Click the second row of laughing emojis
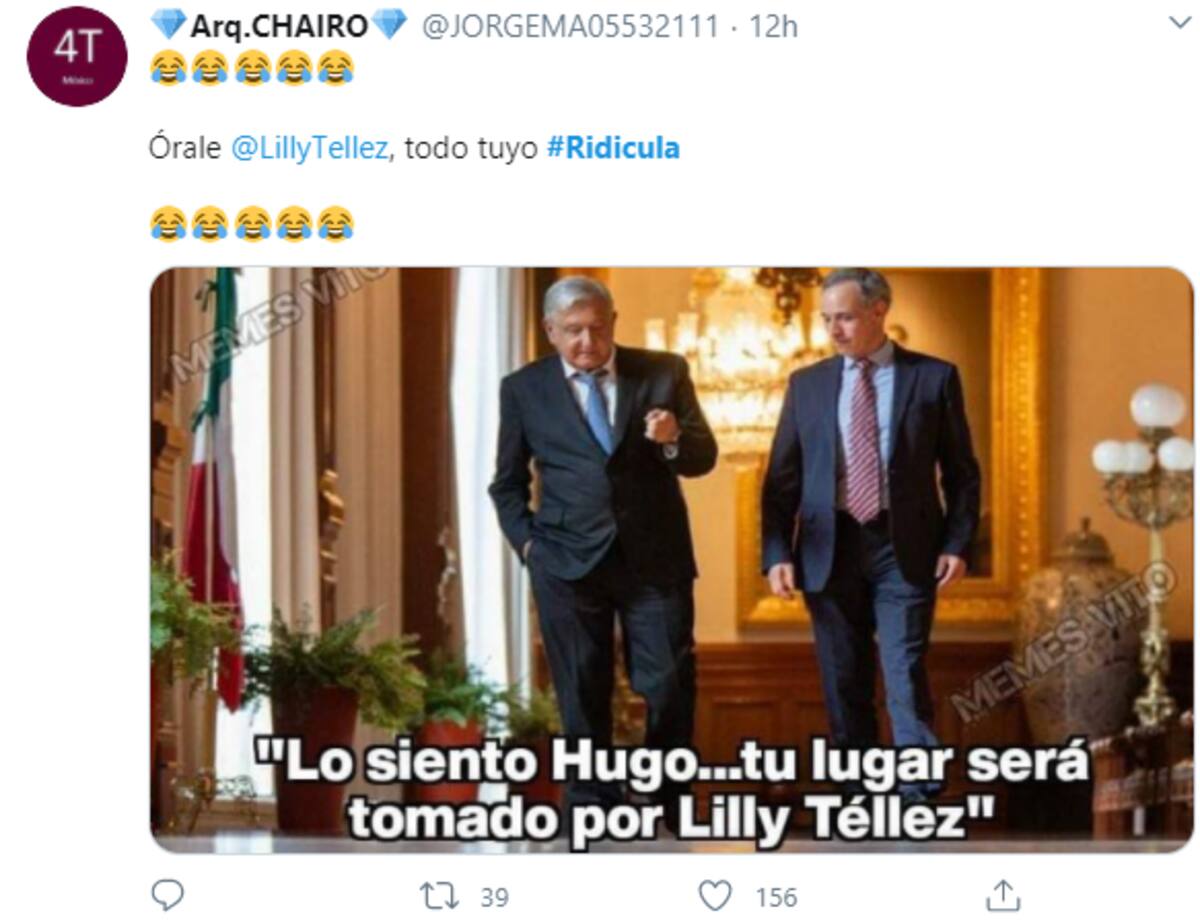The image size is (1200, 921). click(x=252, y=224)
